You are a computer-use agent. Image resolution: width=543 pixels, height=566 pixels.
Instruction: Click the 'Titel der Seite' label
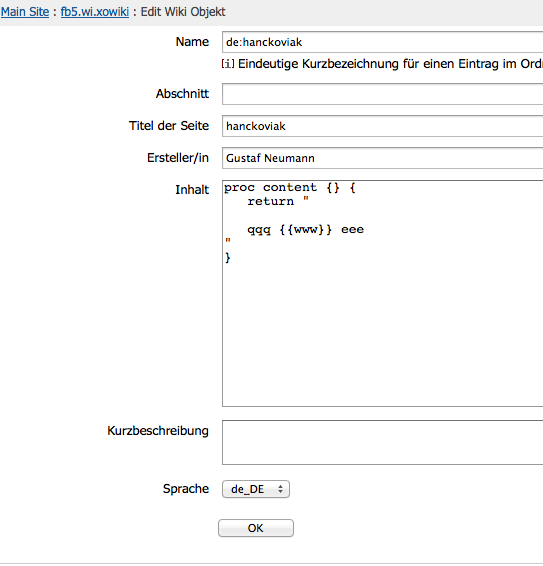coord(169,126)
